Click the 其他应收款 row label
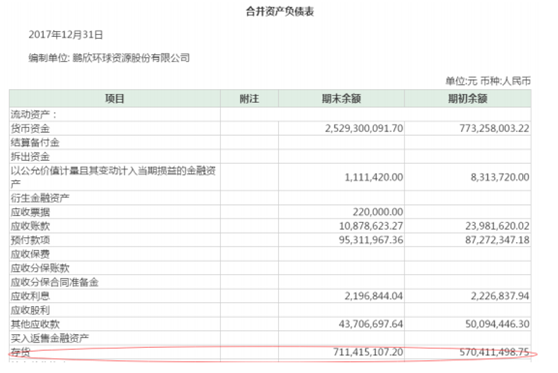Screen dimensions: 558x373 coord(35,324)
